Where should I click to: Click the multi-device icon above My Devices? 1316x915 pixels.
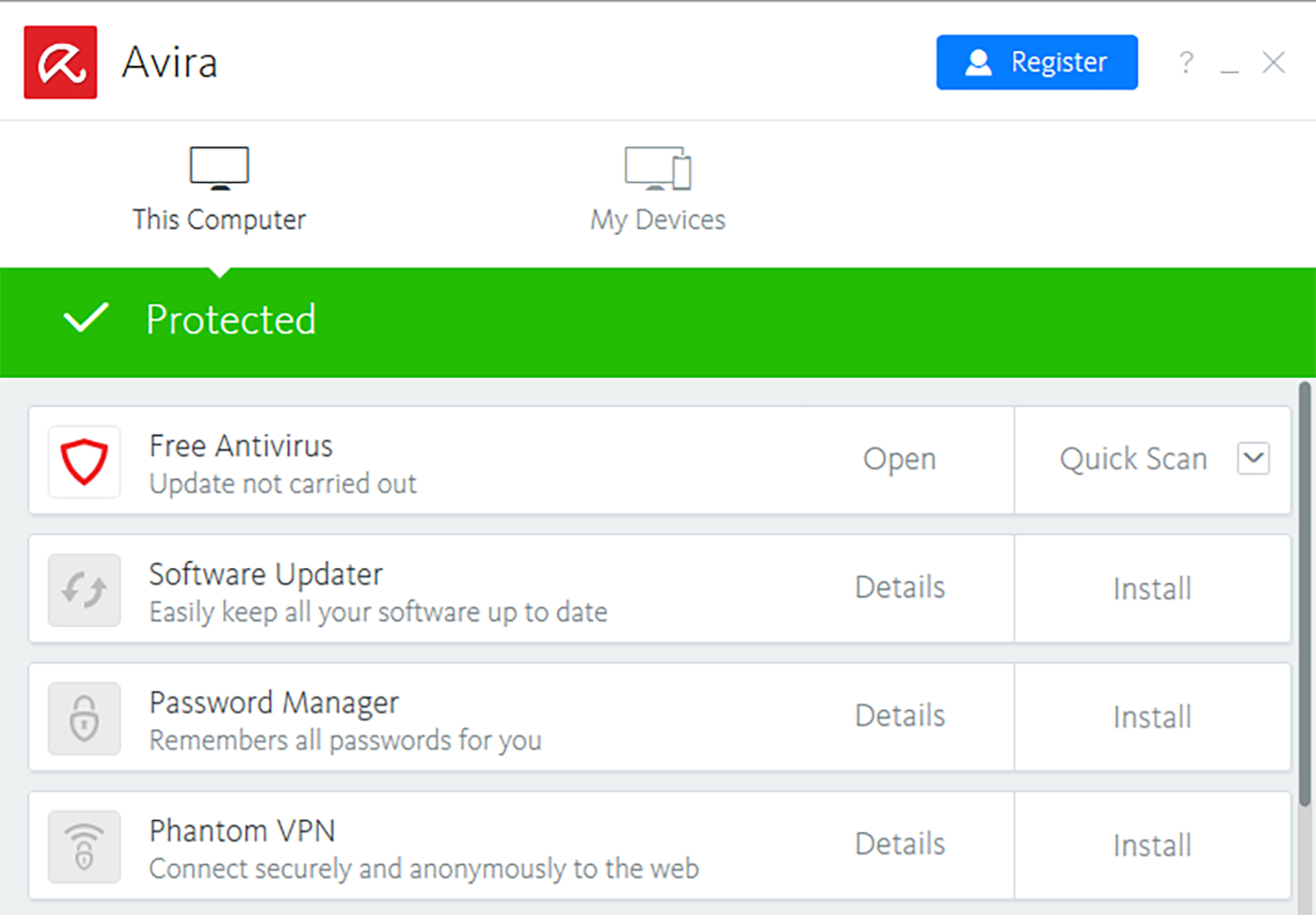tap(658, 168)
